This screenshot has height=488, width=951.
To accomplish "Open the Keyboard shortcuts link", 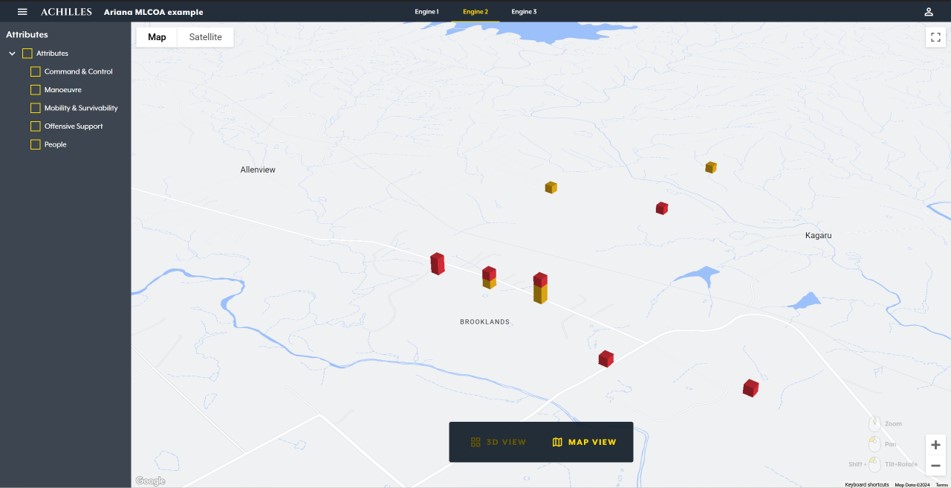I will pos(866,484).
